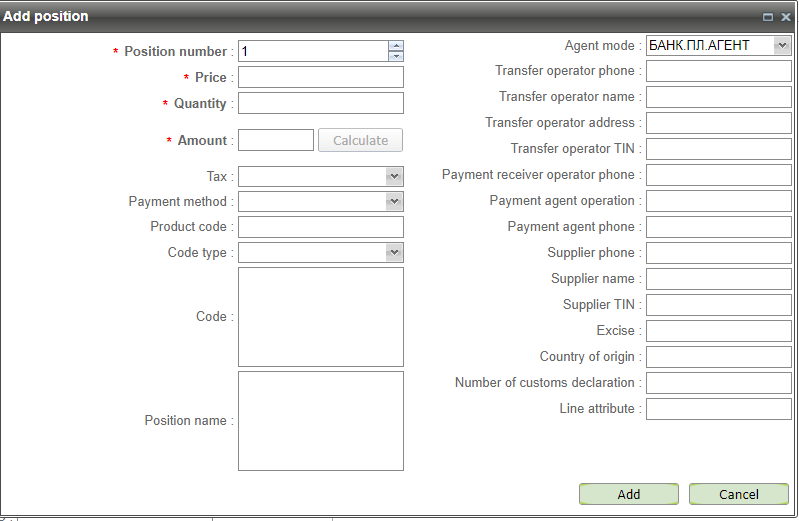Open the Code type dropdown
Image resolution: width=799 pixels, height=521 pixels.
[394, 253]
